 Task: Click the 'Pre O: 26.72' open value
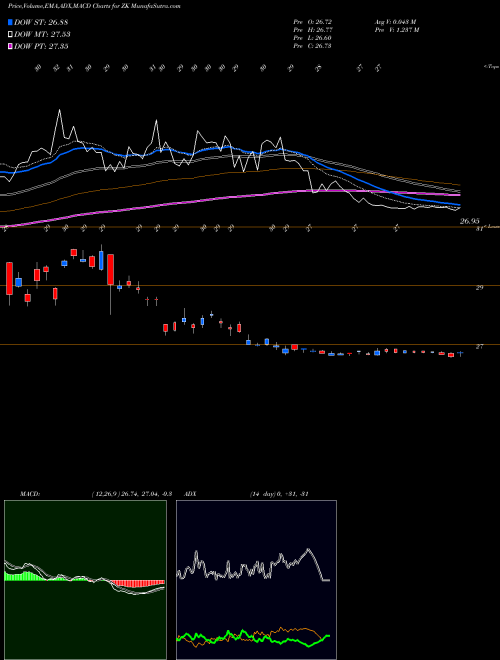(313, 21)
